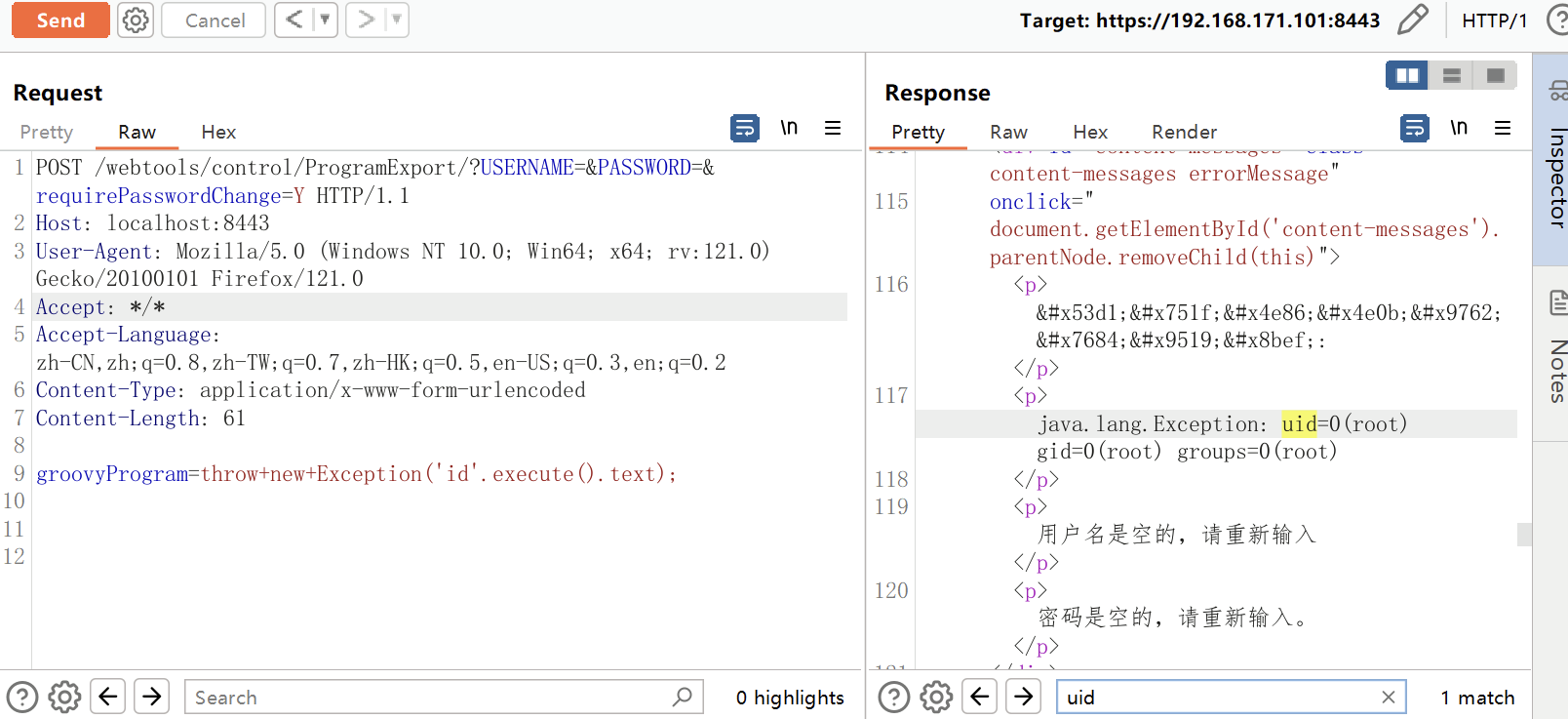The image size is (1568, 719).
Task: Jump to previous Response search match
Action: 980,697
